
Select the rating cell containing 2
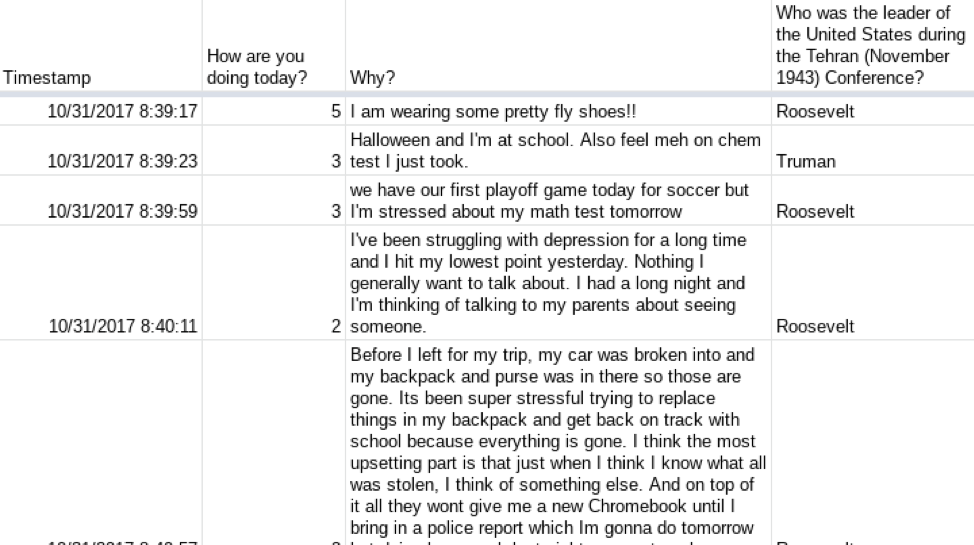[x=273, y=283]
